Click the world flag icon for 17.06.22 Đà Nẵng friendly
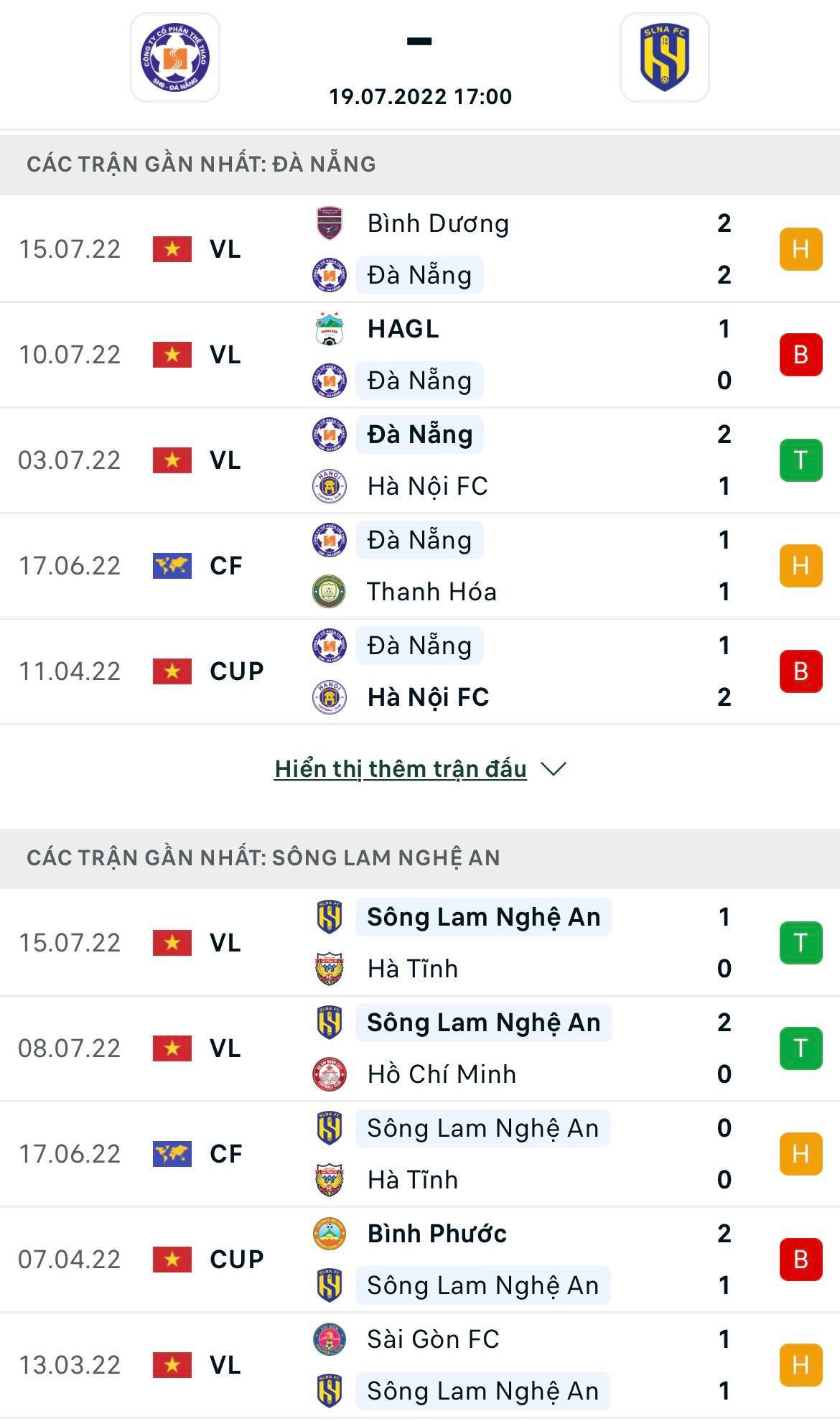Viewport: 840px width, 1424px height. pyautogui.click(x=172, y=566)
